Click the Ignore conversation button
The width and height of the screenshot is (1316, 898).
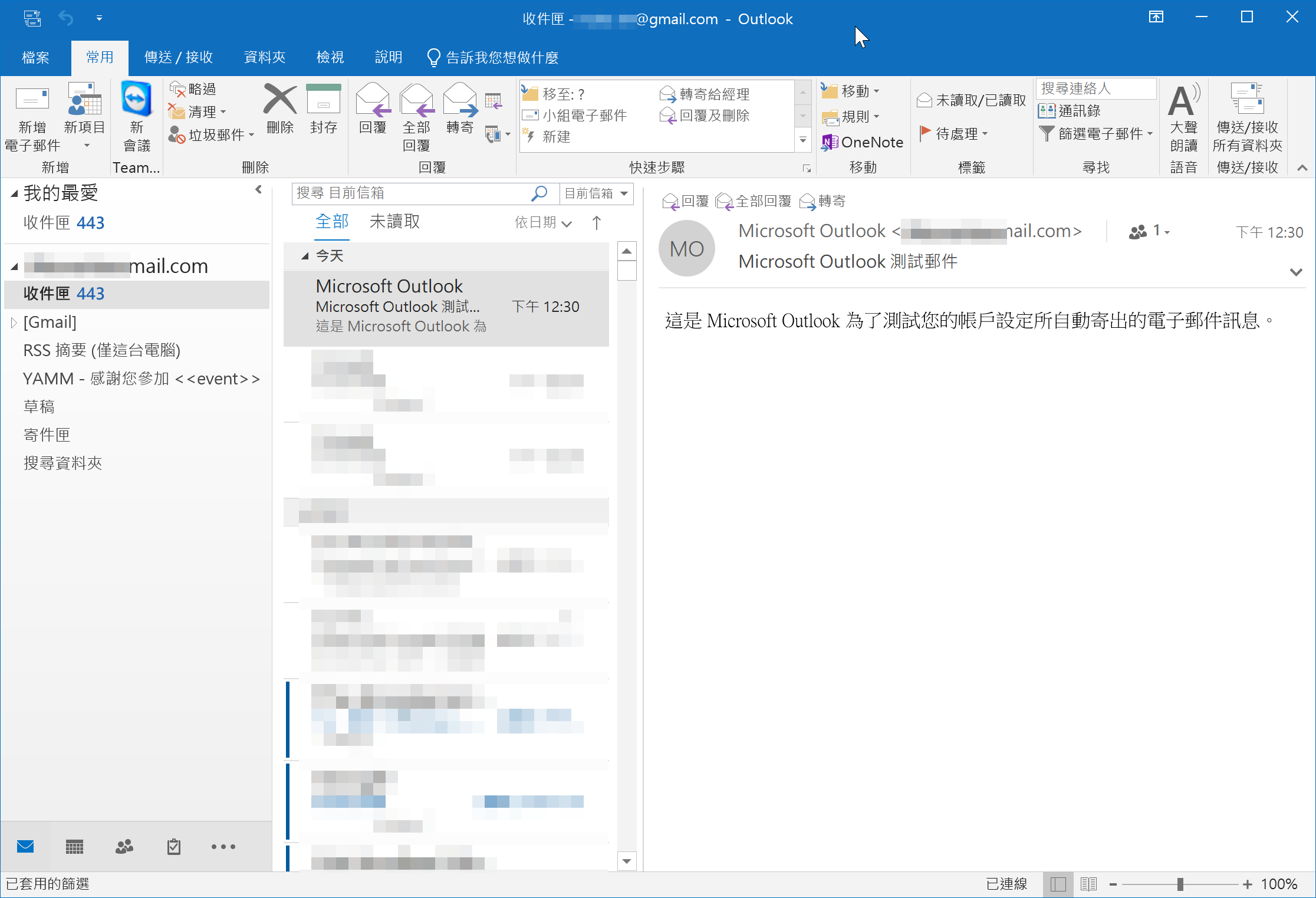pyautogui.click(x=193, y=89)
